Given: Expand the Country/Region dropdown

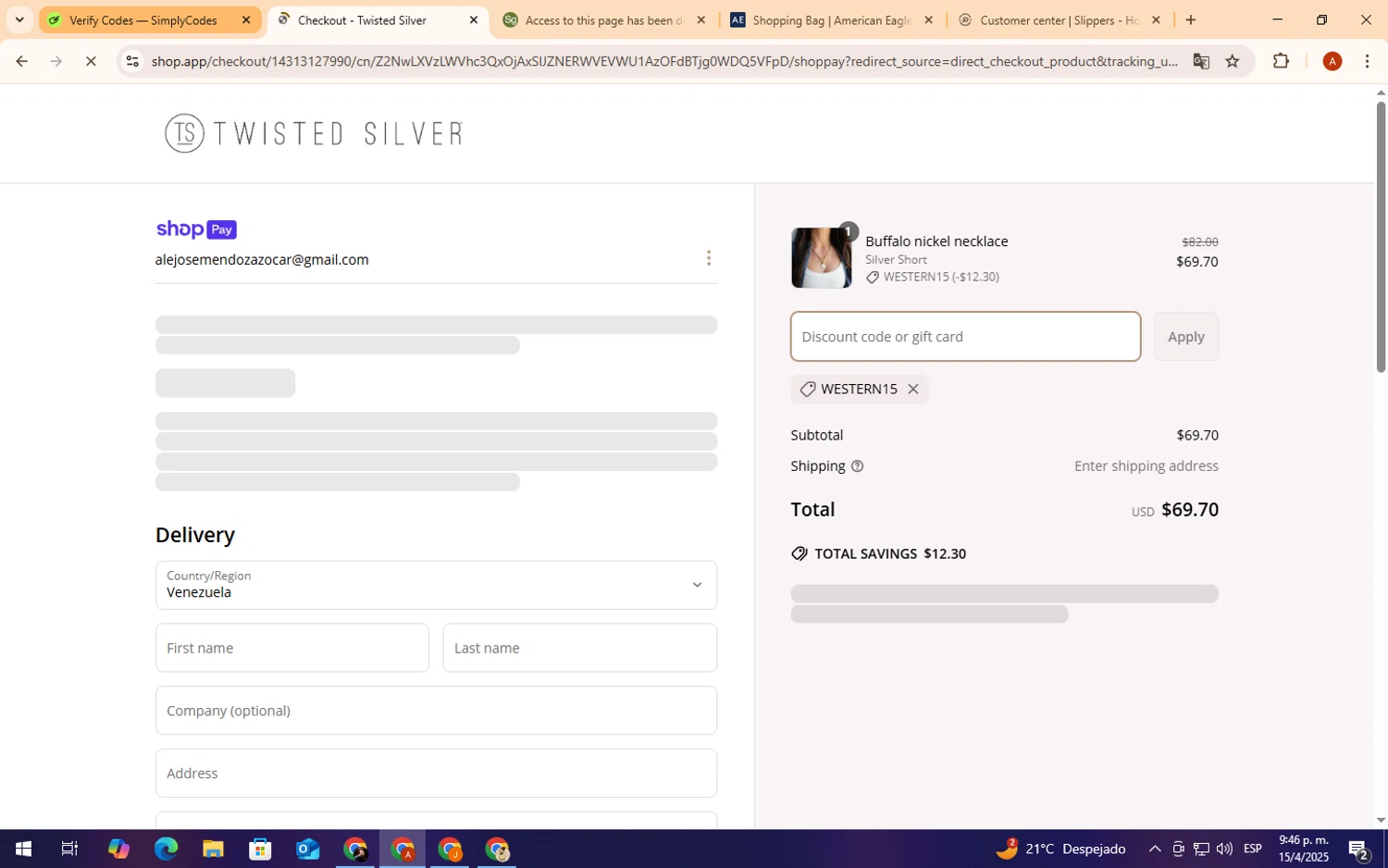Looking at the screenshot, I should pyautogui.click(x=436, y=585).
